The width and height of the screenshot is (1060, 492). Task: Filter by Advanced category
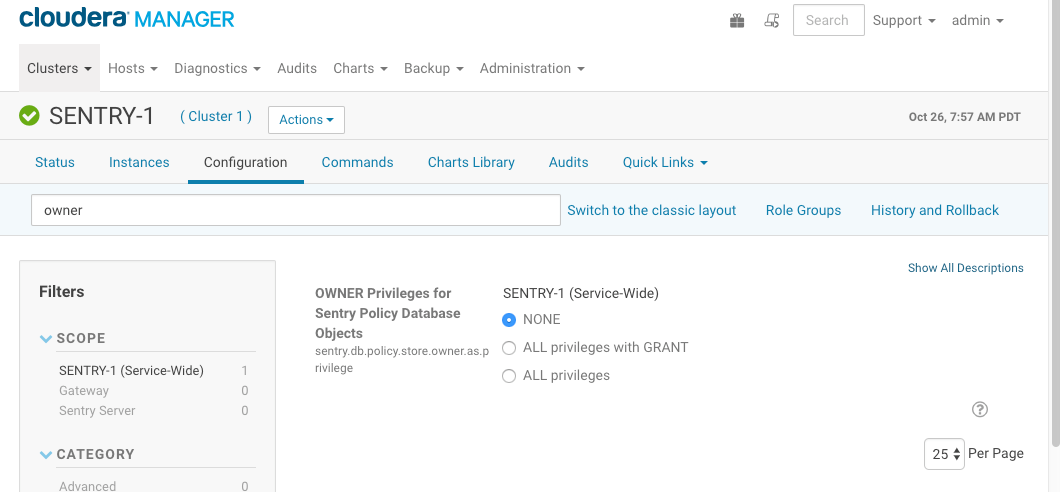click(x=88, y=486)
